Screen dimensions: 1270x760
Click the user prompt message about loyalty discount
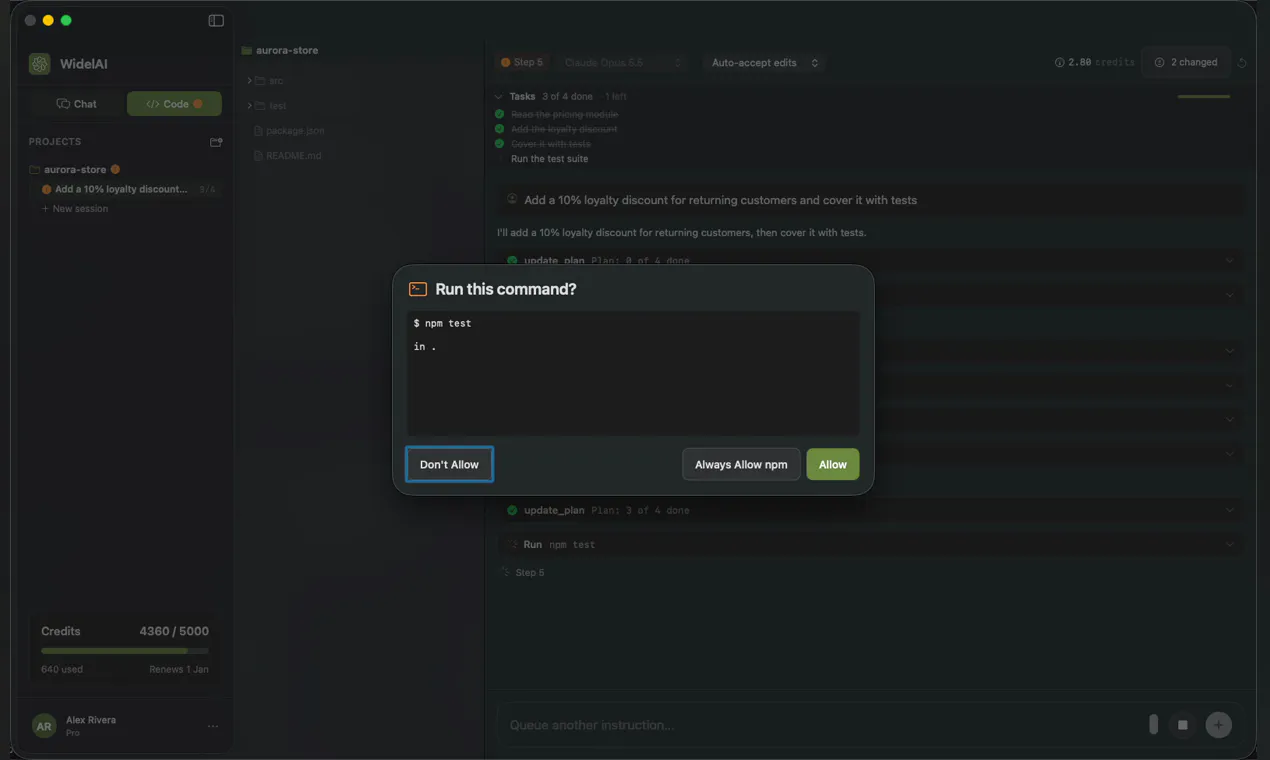pos(871,200)
